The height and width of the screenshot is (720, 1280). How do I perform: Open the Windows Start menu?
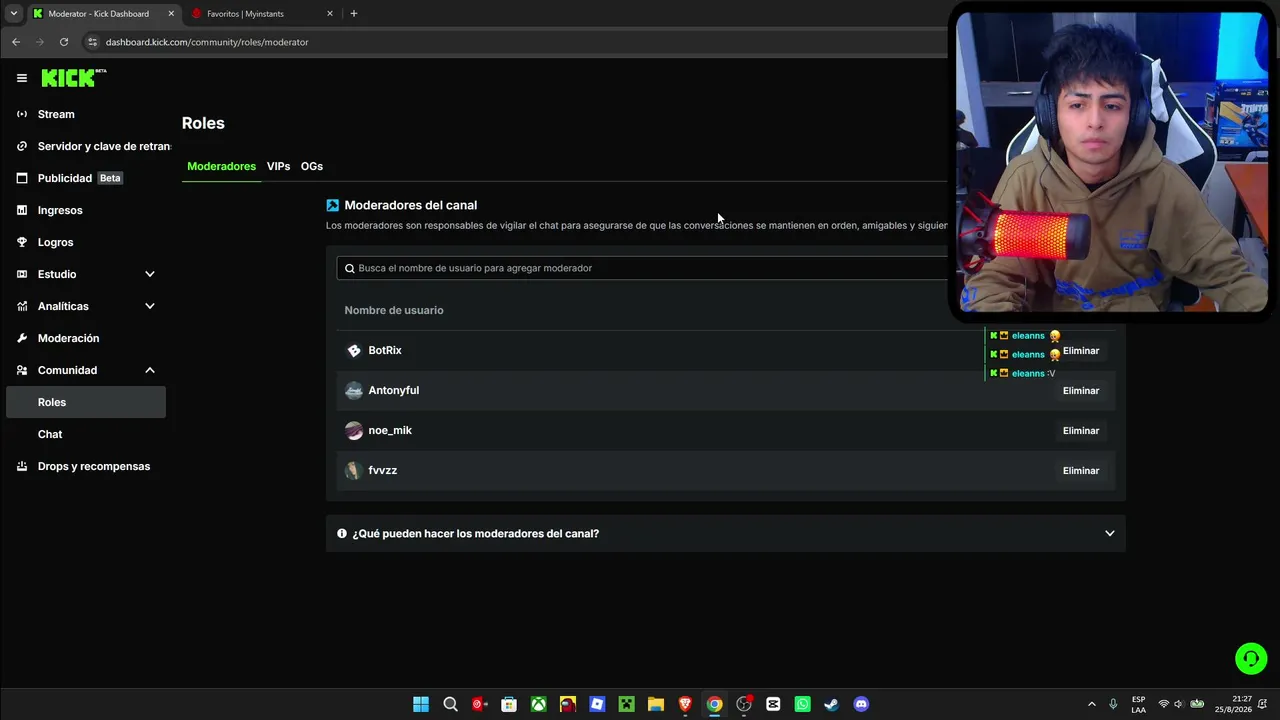click(x=421, y=704)
